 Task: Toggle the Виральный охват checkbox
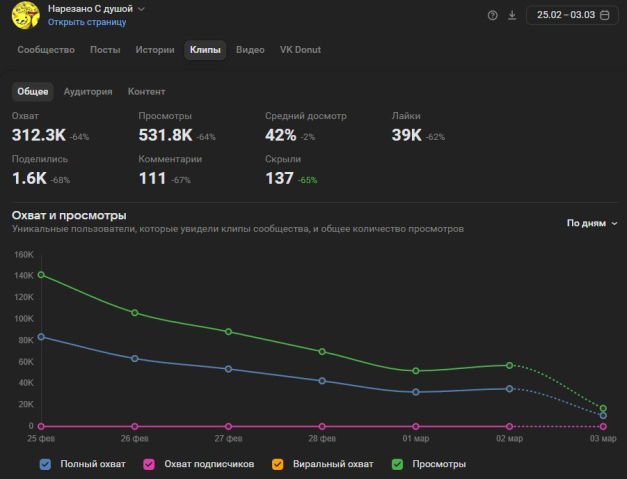pyautogui.click(x=279, y=464)
